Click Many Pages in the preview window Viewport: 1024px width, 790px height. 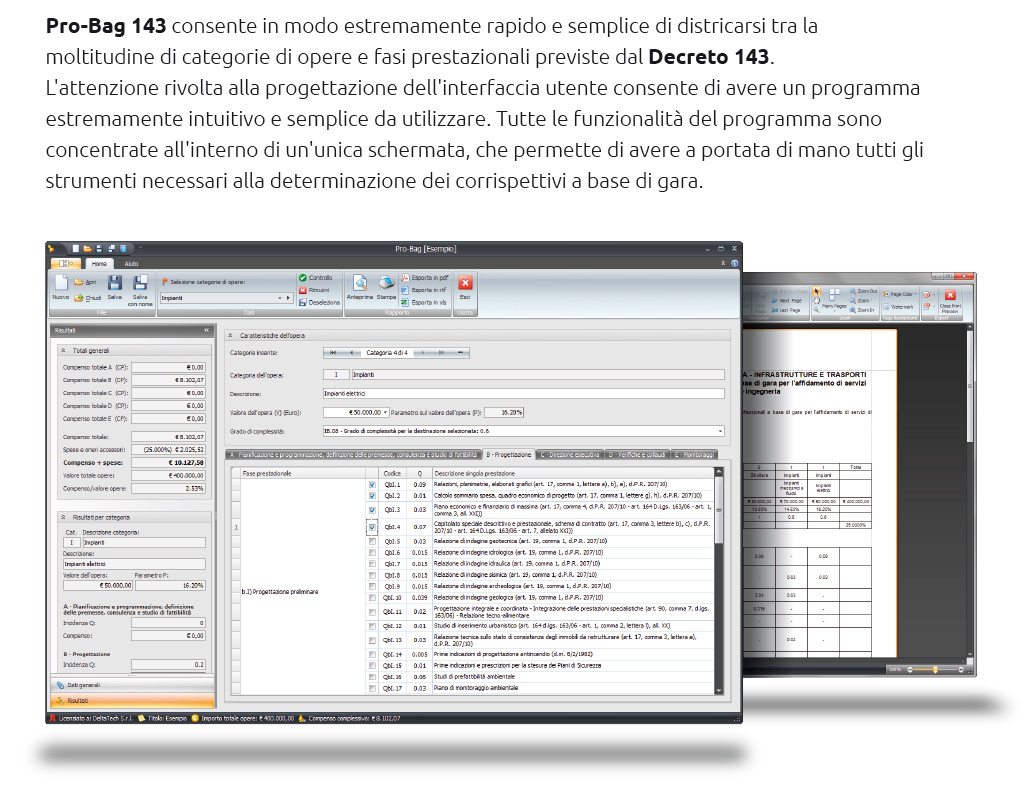click(833, 298)
